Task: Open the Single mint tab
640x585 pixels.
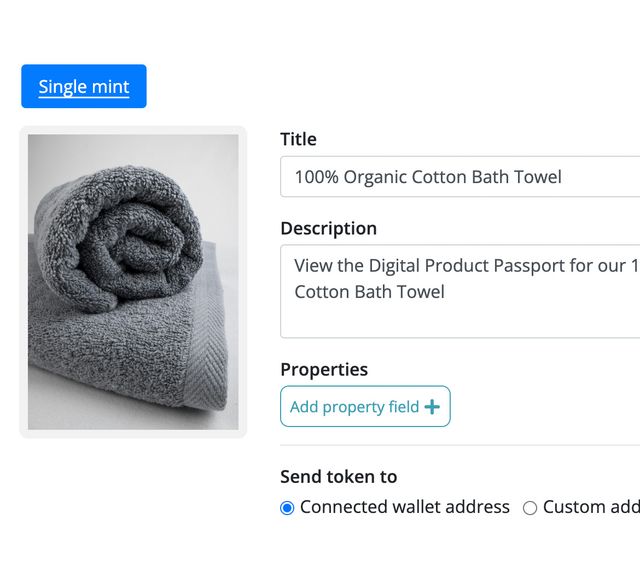Action: pos(84,87)
